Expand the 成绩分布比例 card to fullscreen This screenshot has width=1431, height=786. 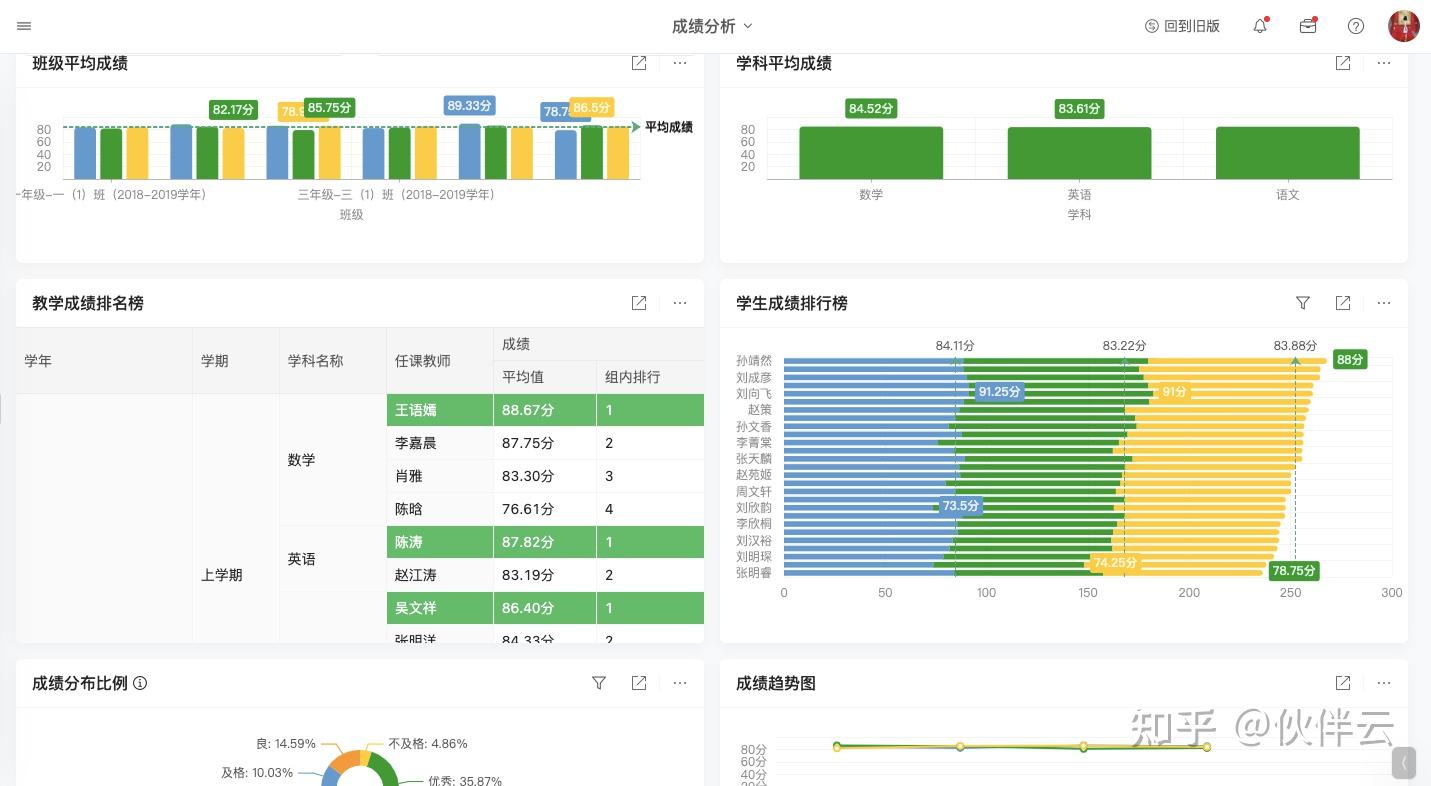(x=639, y=683)
